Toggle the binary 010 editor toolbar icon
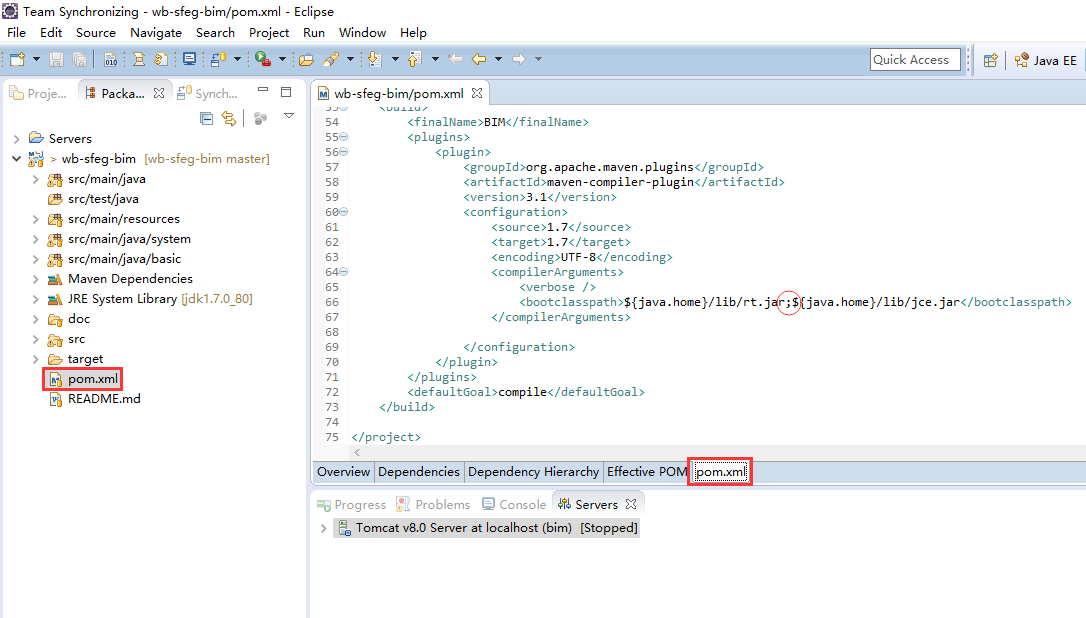This screenshot has width=1086, height=618. point(111,60)
